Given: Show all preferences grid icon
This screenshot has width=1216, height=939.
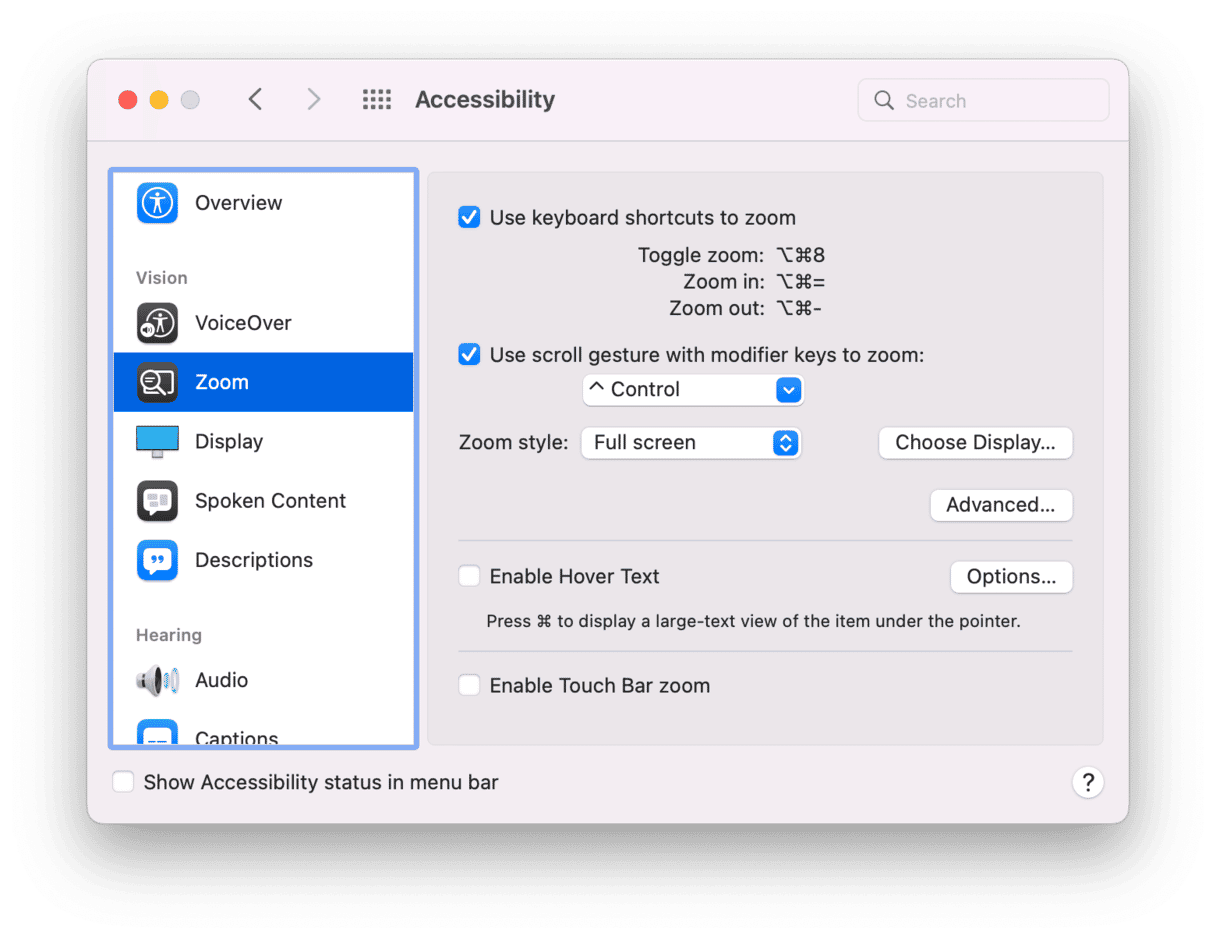Looking at the screenshot, I should click(x=376, y=100).
